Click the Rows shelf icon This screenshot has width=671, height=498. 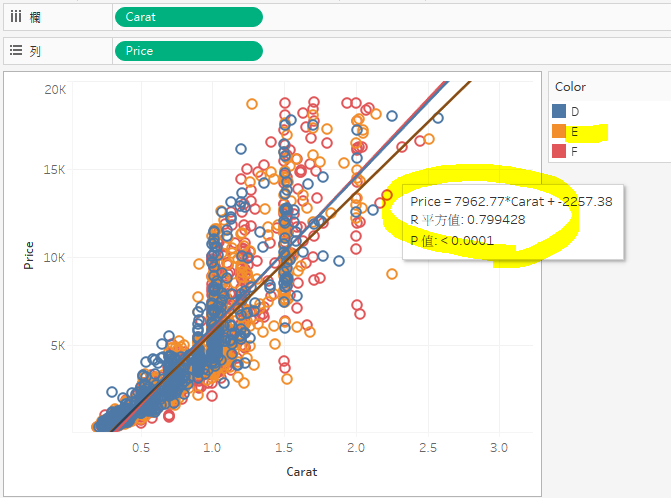(x=16, y=50)
